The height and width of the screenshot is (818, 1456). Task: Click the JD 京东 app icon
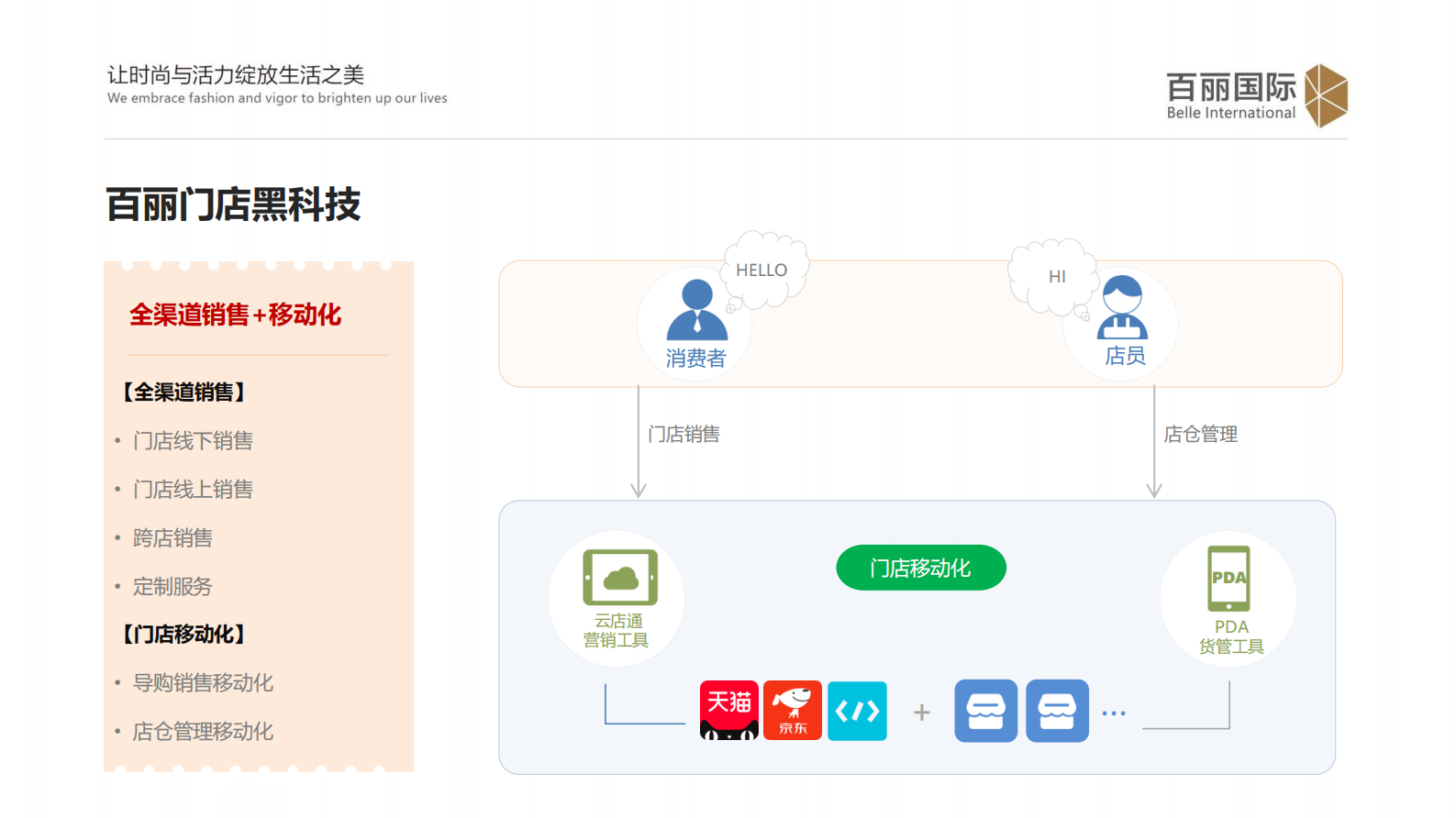point(793,710)
